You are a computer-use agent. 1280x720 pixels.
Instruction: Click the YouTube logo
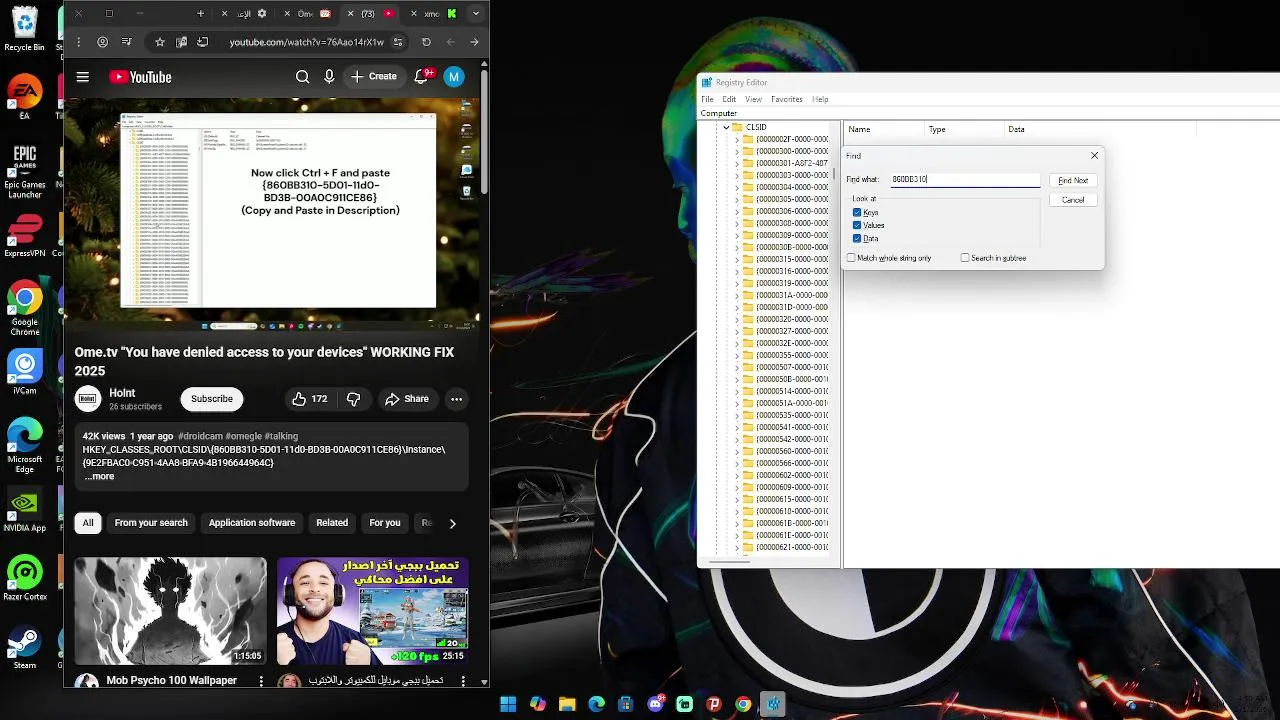tap(140, 77)
